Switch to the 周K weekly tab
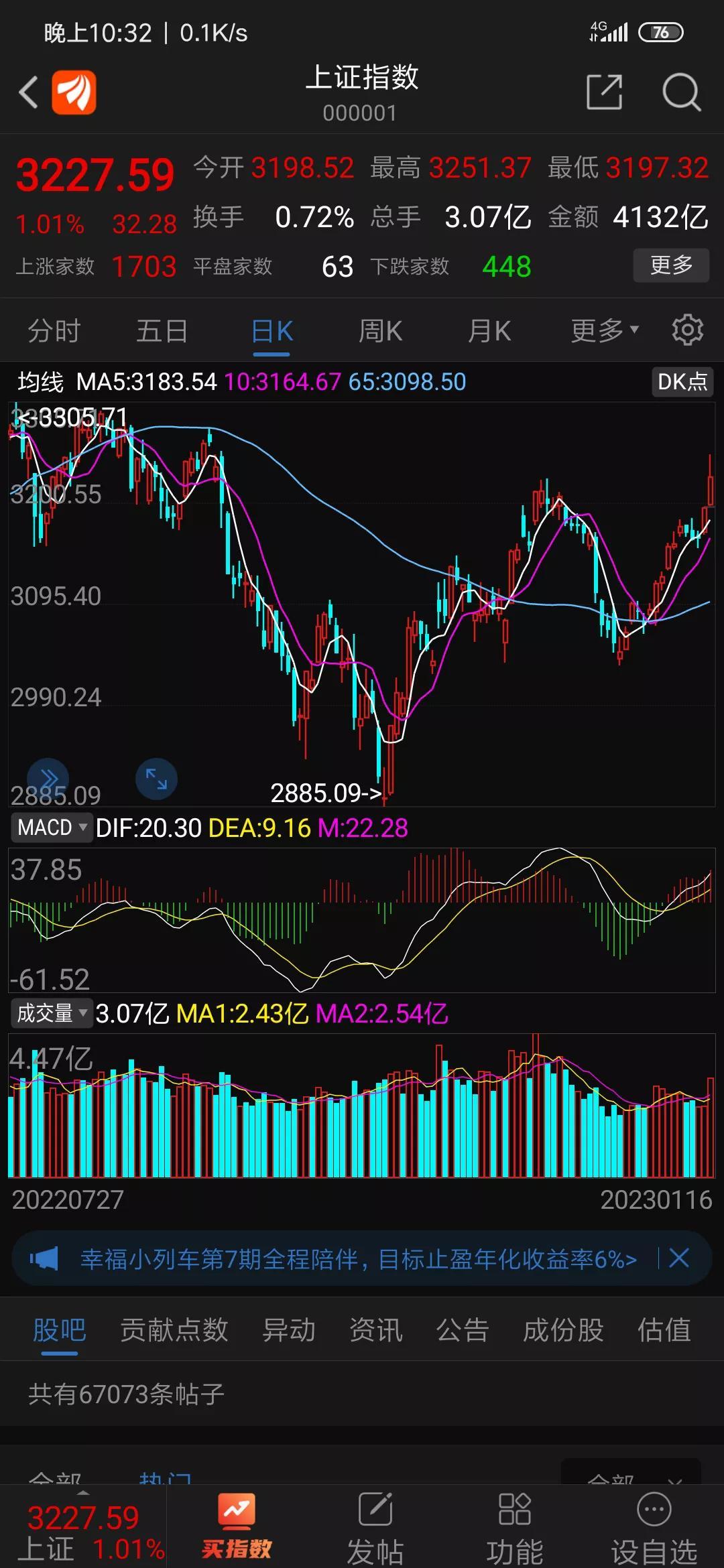The height and width of the screenshot is (1568, 724). (x=380, y=330)
